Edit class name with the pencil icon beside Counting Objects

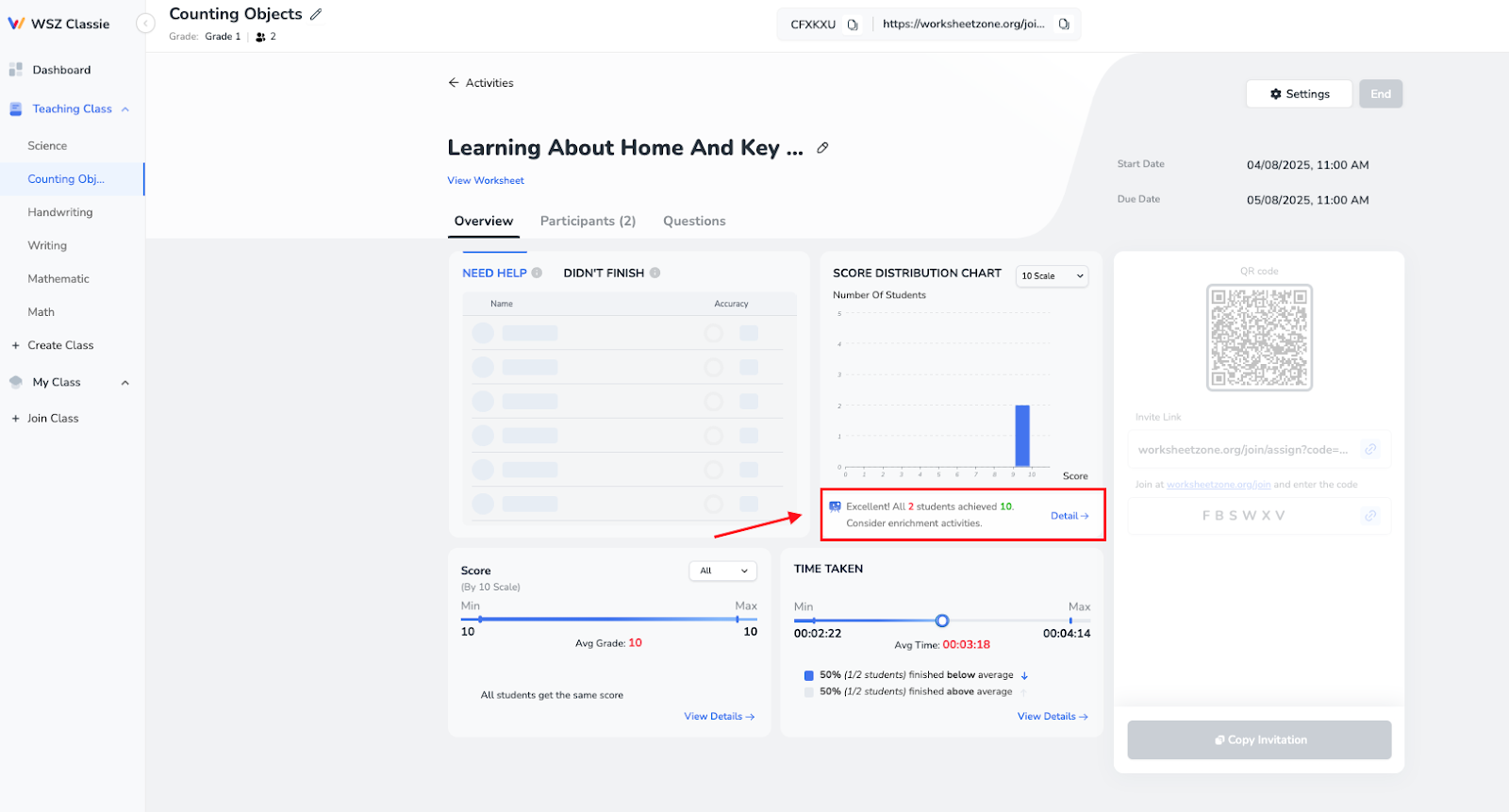[316, 14]
